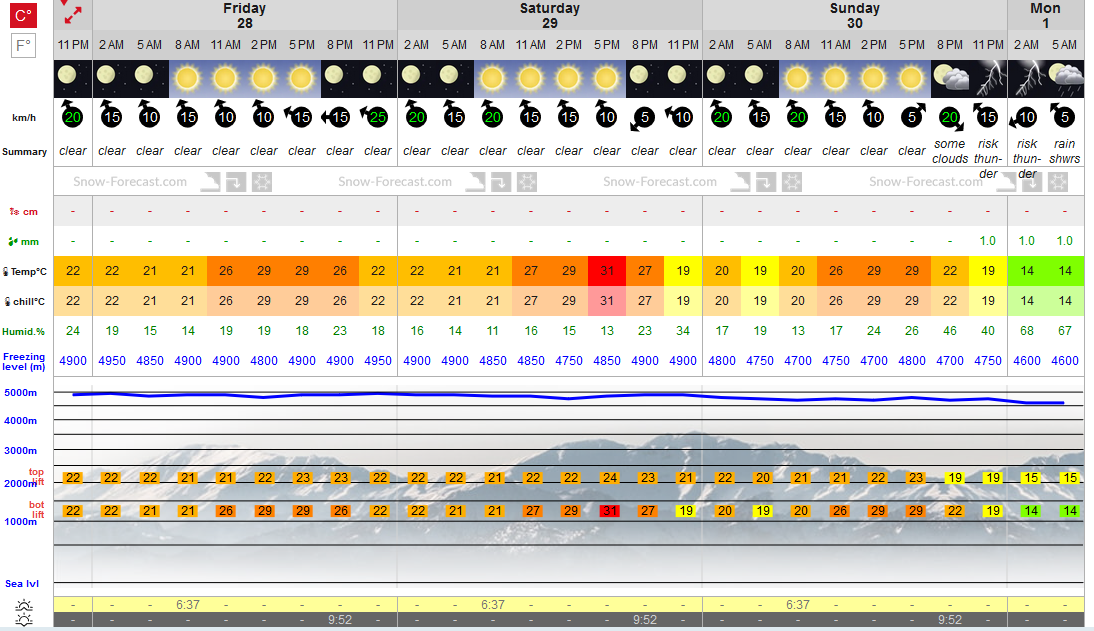Click the Sunday 8 PM some-clouds weather icon
This screenshot has height=631, width=1094.
(x=950, y=79)
